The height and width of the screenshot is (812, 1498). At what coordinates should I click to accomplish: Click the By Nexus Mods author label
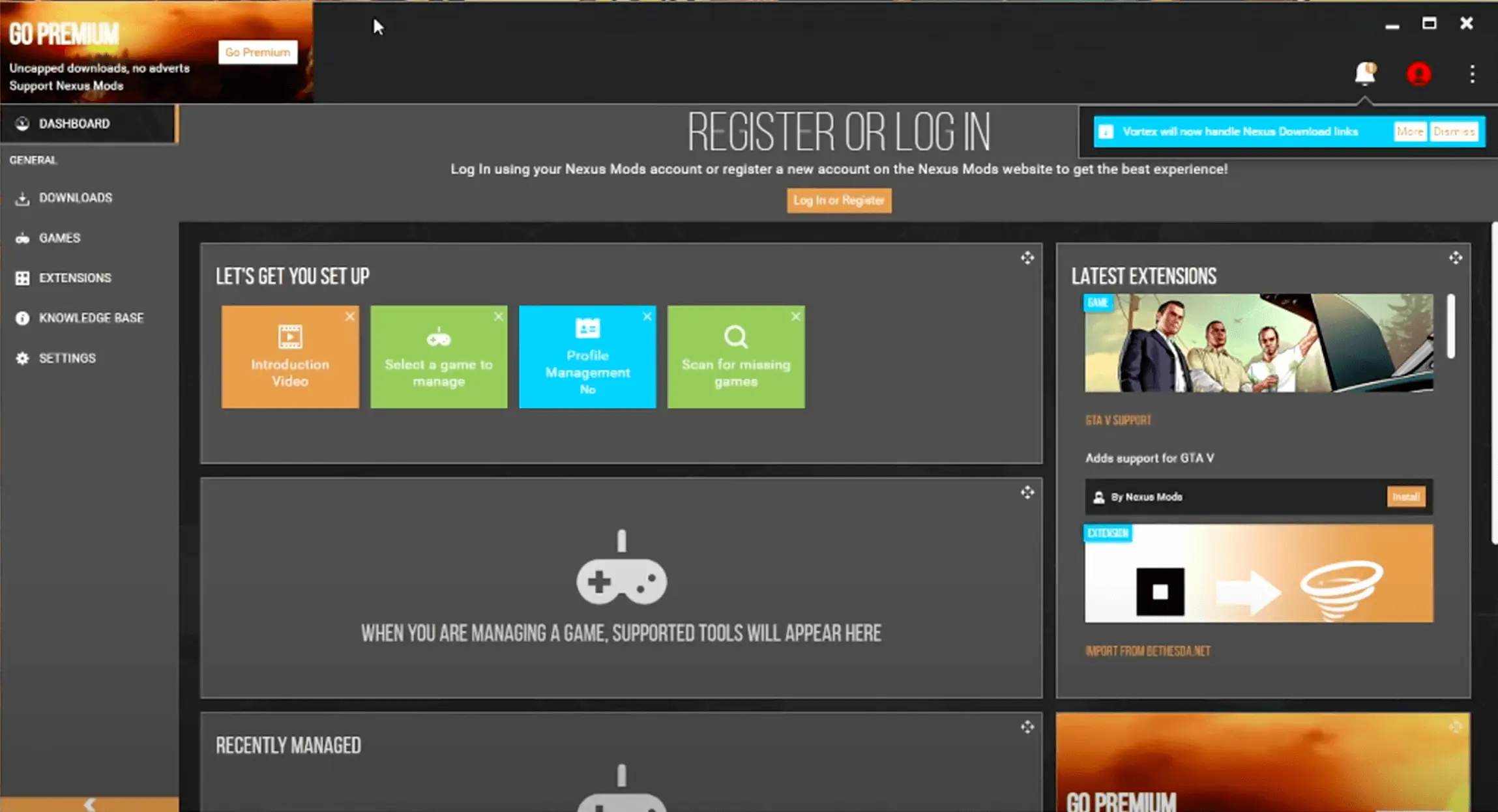[x=1145, y=497]
